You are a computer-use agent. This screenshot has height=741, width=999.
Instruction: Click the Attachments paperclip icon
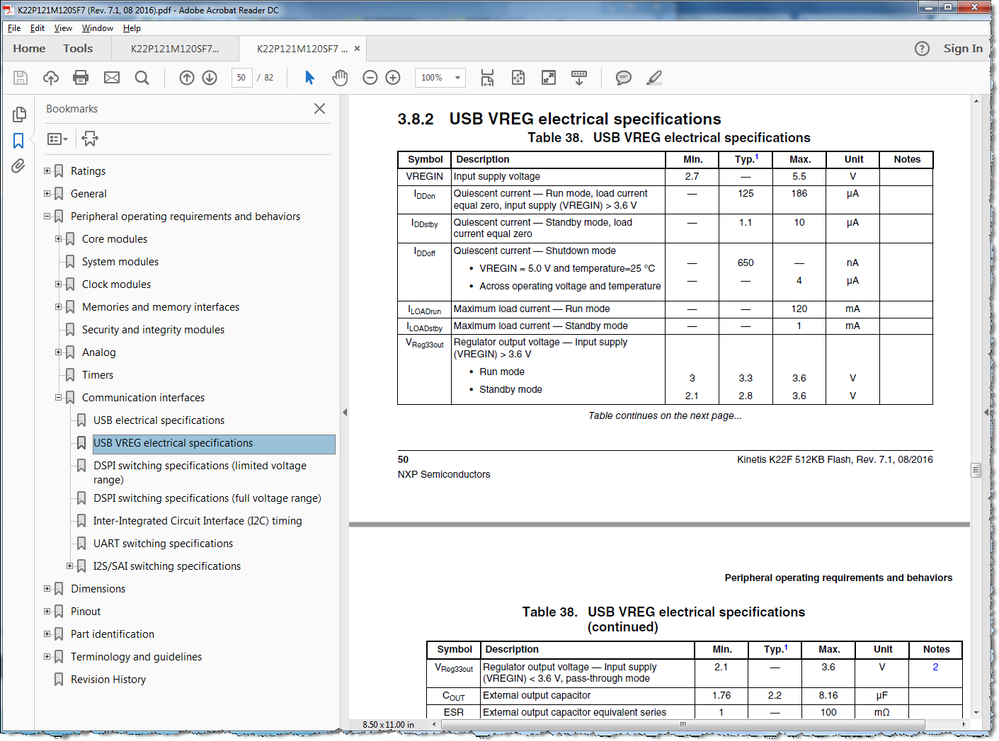click(17, 167)
